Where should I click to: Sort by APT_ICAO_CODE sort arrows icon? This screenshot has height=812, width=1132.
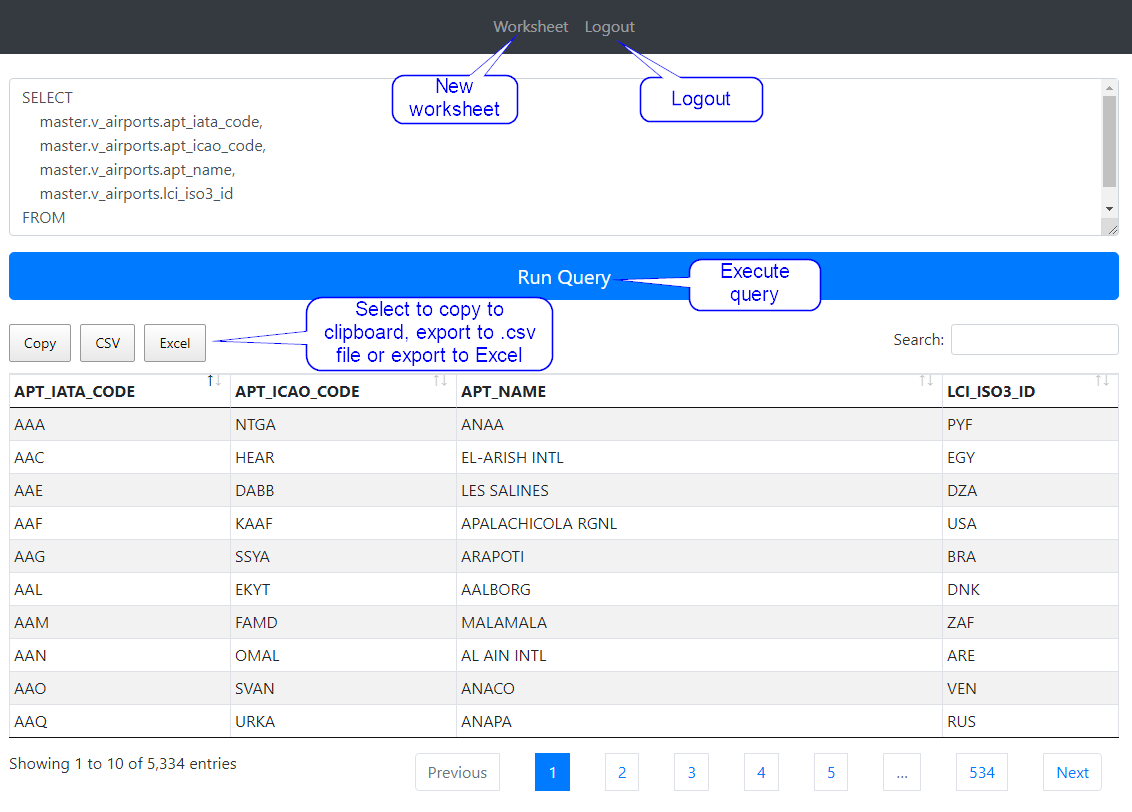(x=440, y=380)
